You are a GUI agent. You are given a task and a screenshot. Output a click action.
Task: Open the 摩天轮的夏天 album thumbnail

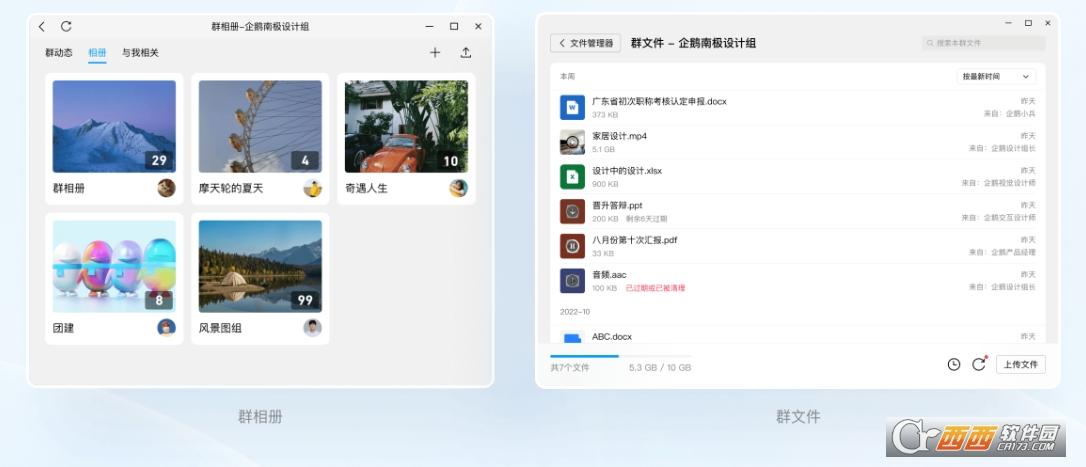coord(260,126)
